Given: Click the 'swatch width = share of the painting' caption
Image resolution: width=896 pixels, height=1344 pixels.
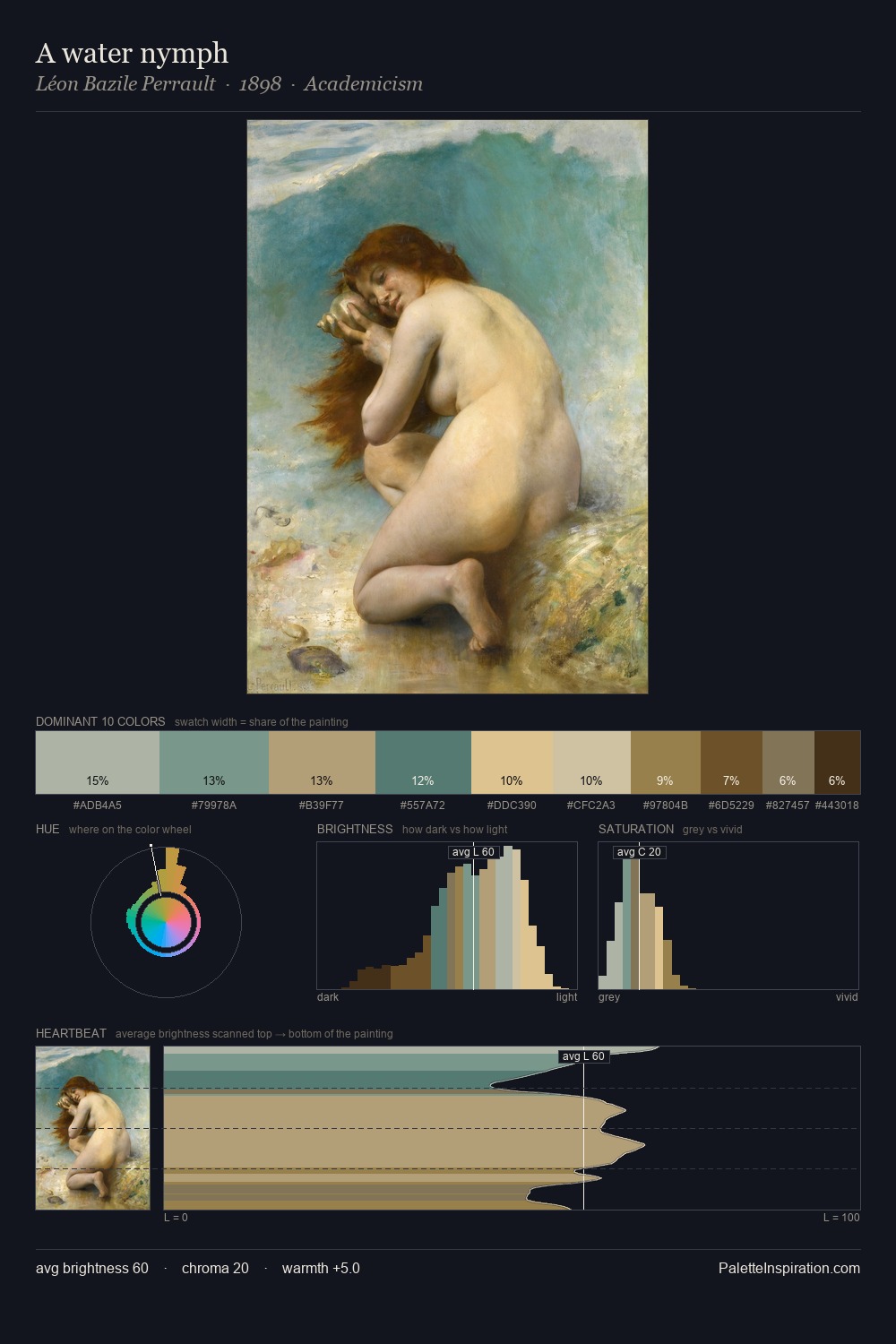Looking at the screenshot, I should coord(261,722).
